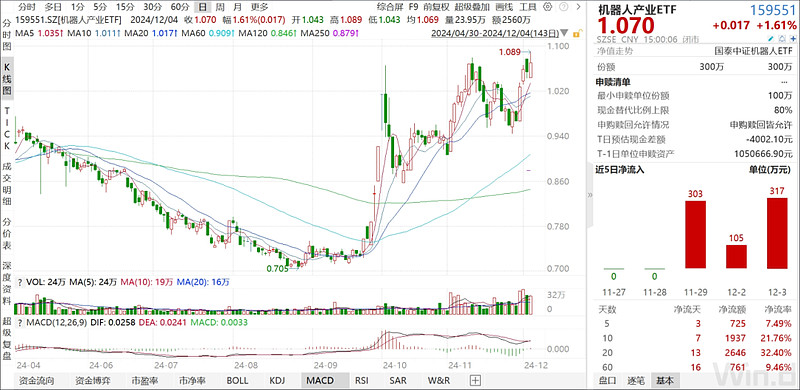Click the 画线 drawing tools button

pyautogui.click(x=504, y=7)
